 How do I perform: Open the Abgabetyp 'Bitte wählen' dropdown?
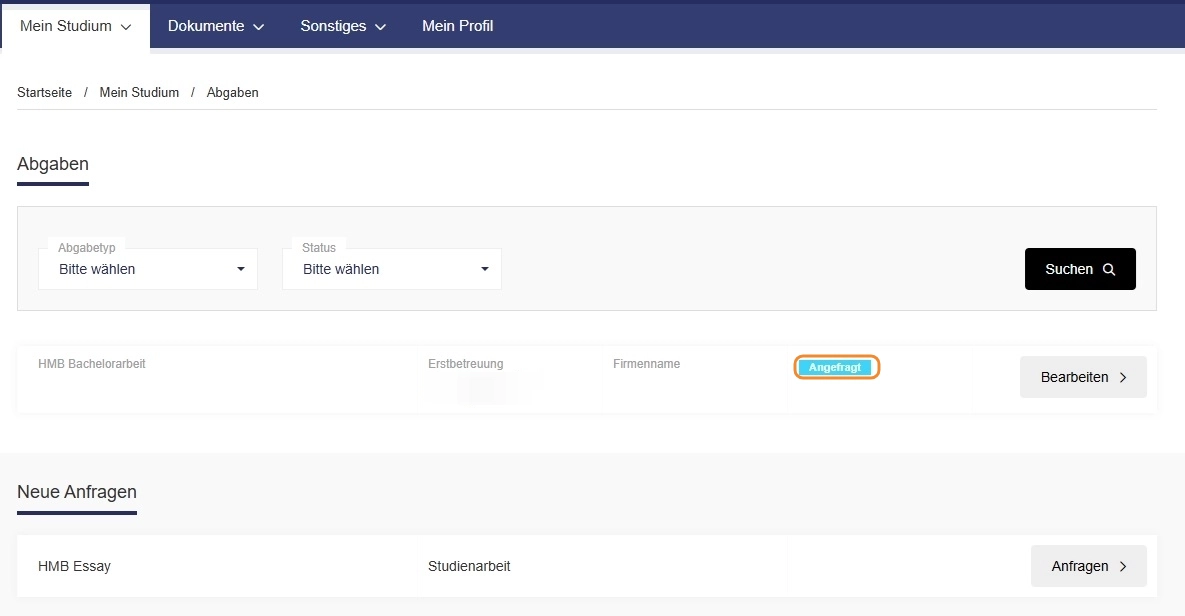[x=148, y=269]
